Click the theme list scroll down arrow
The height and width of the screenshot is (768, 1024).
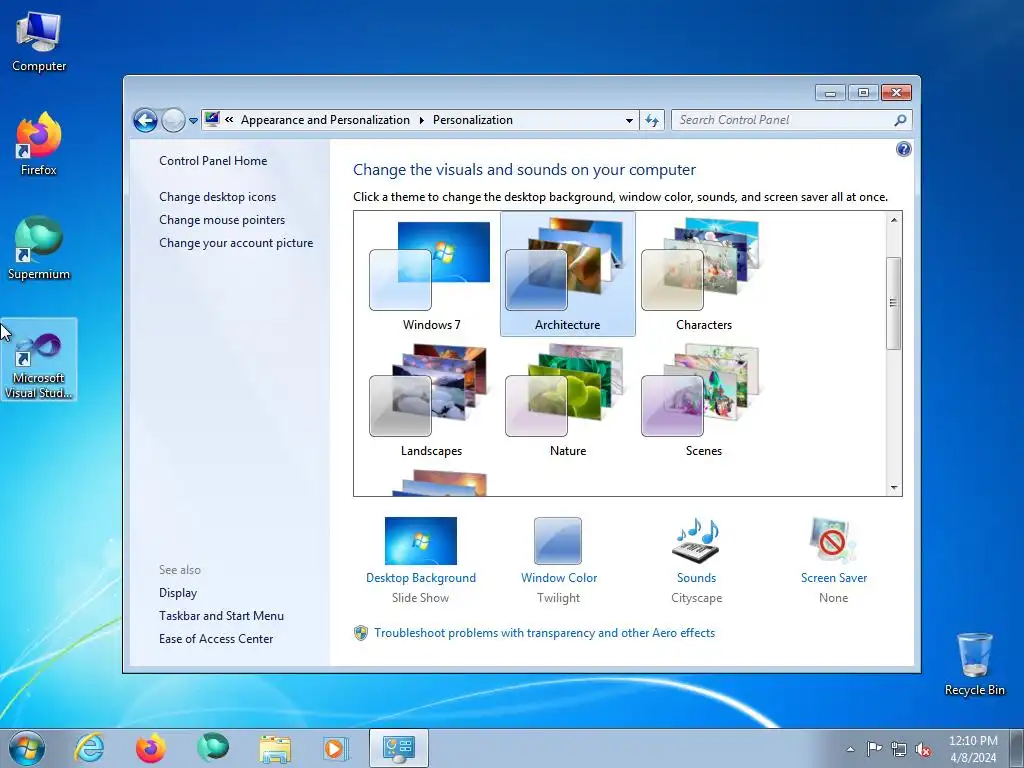893,488
